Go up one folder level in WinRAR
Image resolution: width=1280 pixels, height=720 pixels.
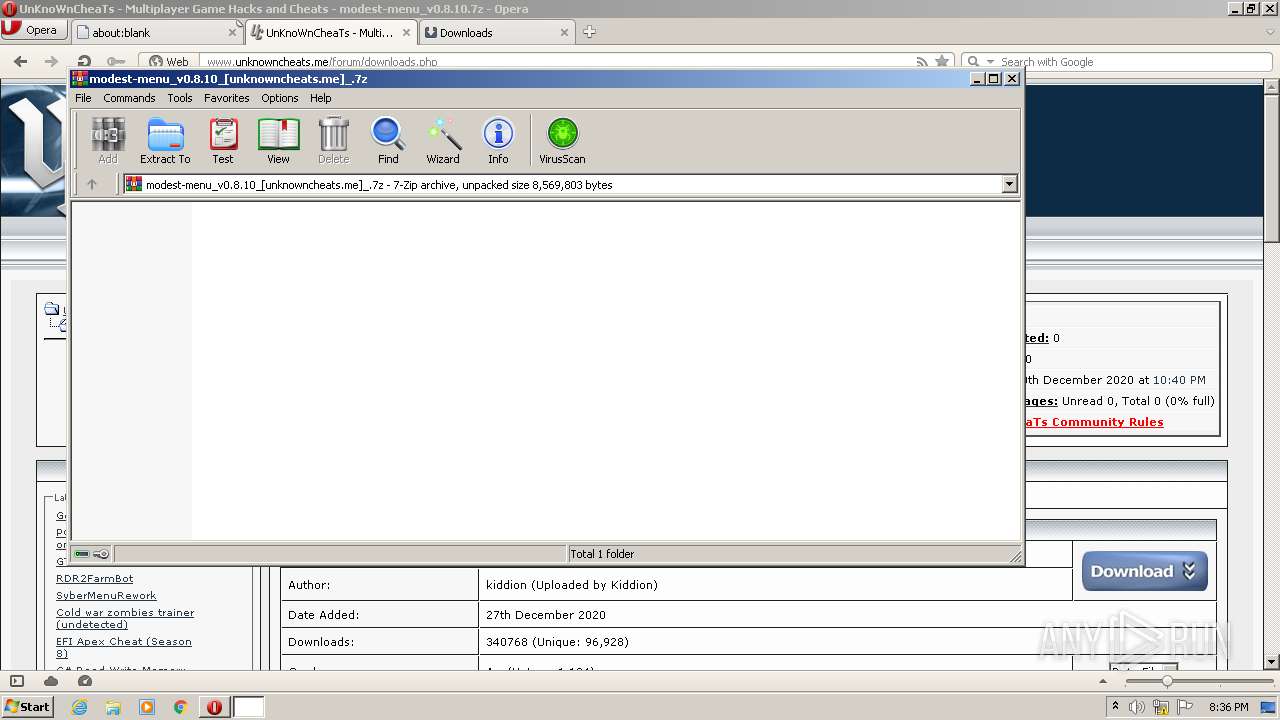[92, 184]
